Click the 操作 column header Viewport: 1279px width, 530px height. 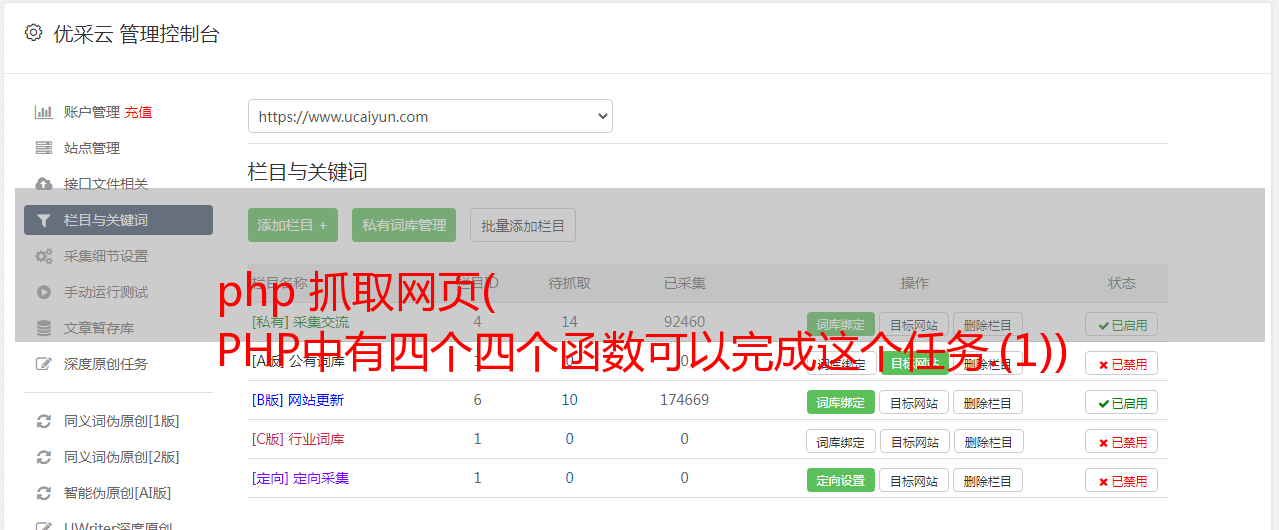[x=914, y=283]
